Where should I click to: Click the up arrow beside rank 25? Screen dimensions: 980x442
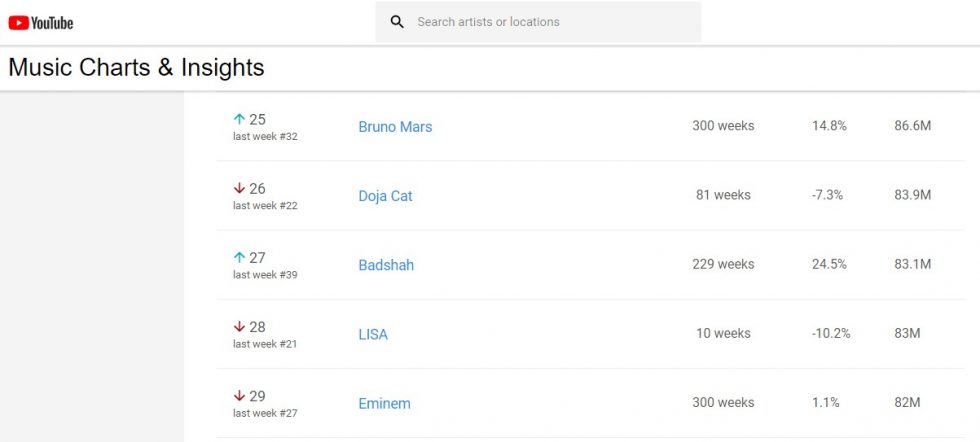pos(239,119)
